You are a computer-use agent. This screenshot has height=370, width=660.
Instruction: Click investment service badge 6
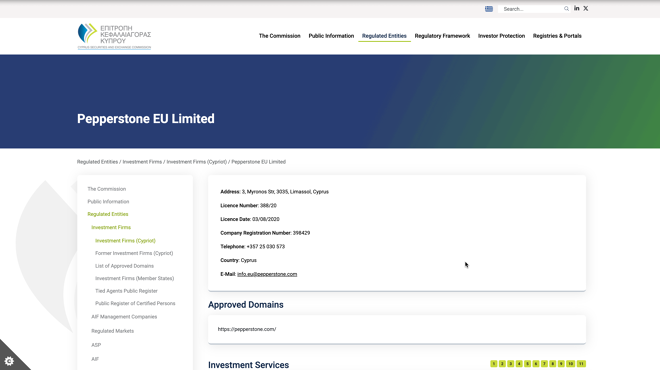point(536,364)
